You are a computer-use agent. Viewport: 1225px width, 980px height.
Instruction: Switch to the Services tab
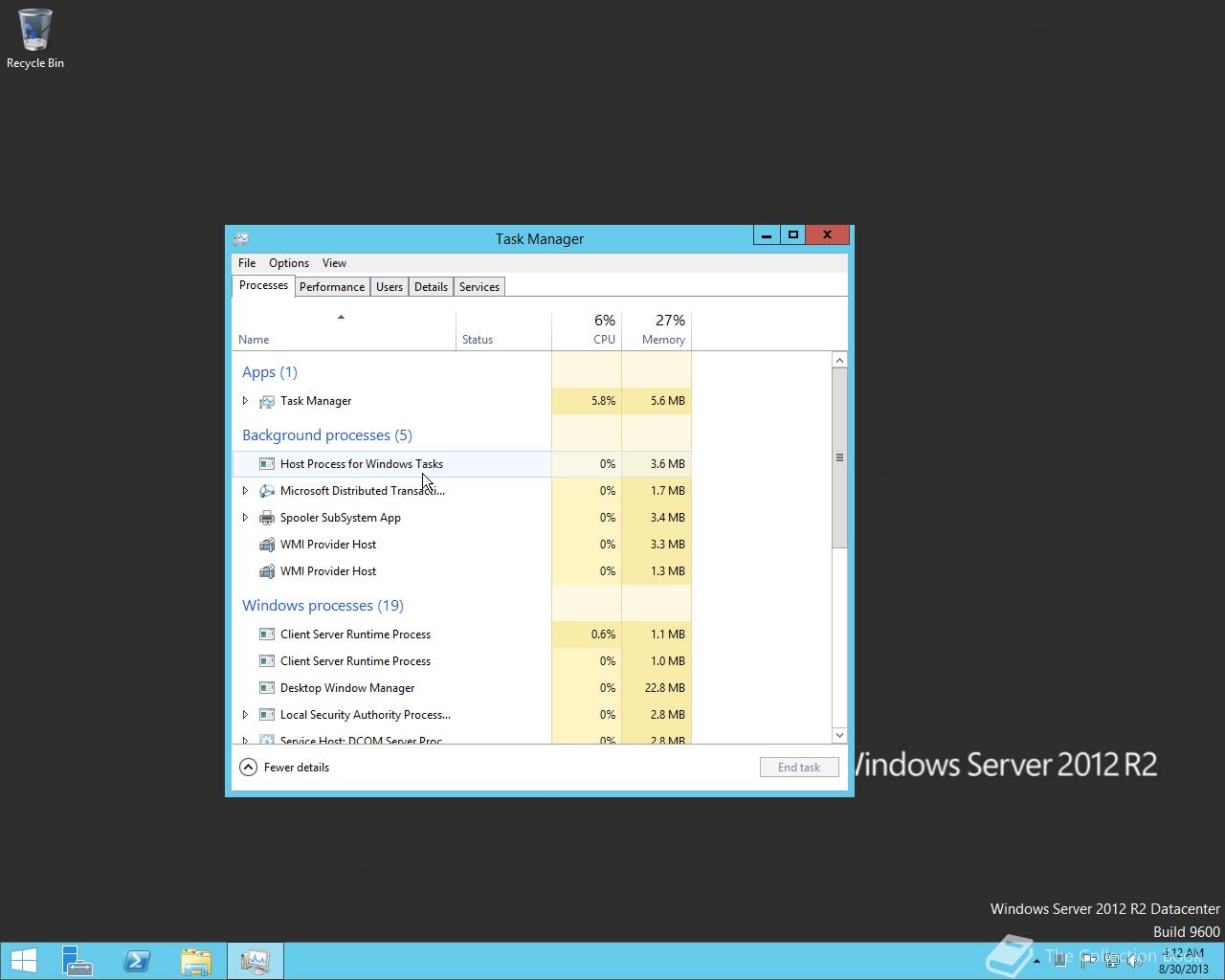tap(479, 287)
